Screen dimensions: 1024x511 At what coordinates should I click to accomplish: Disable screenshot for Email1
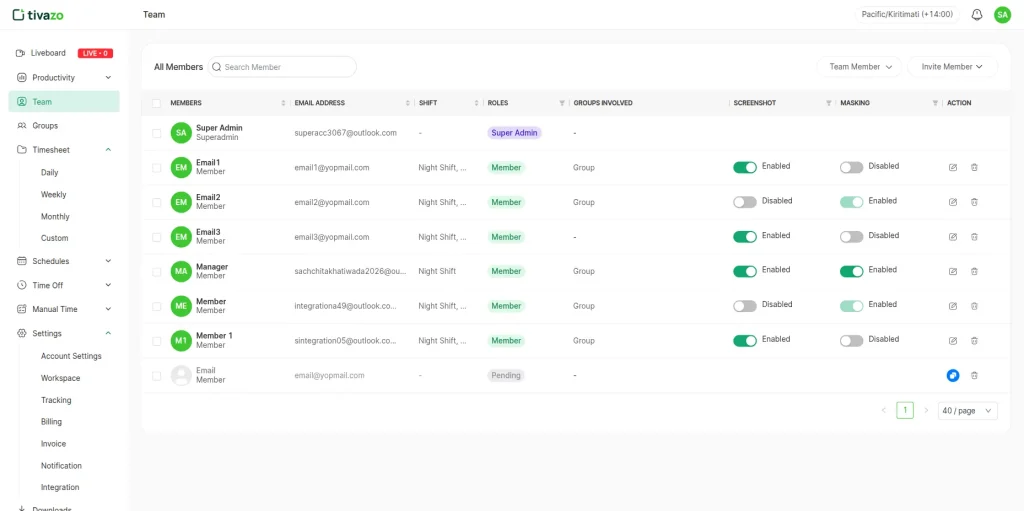(744, 167)
